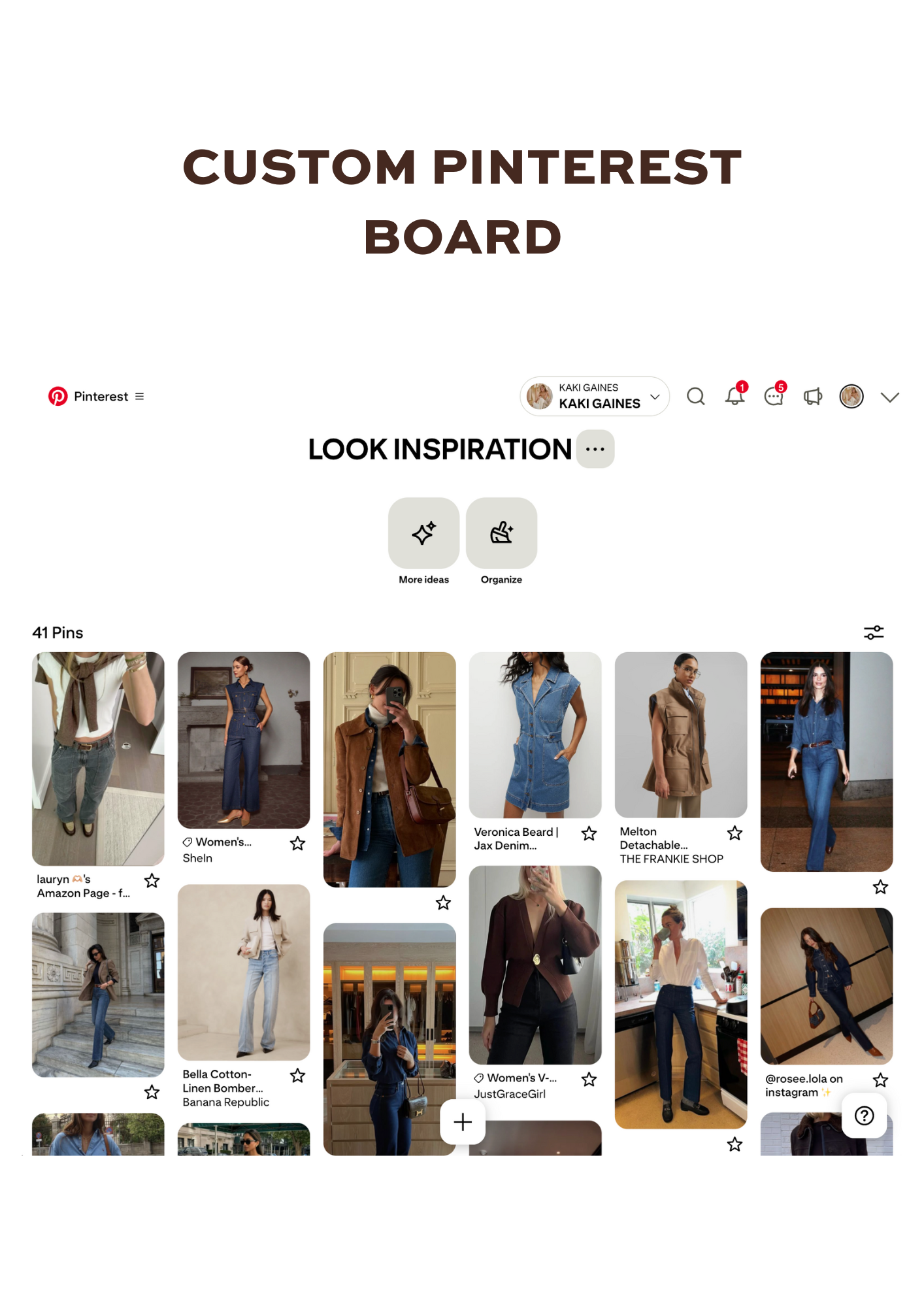Open the search magnifier icon
Viewport: 924px width, 1307px height.
[x=695, y=396]
